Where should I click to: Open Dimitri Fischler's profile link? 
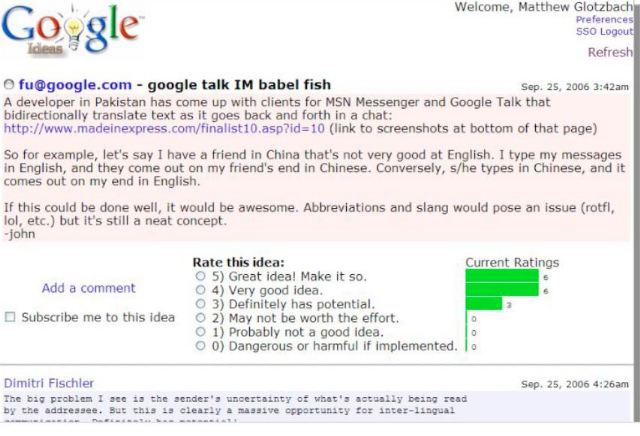(x=49, y=383)
